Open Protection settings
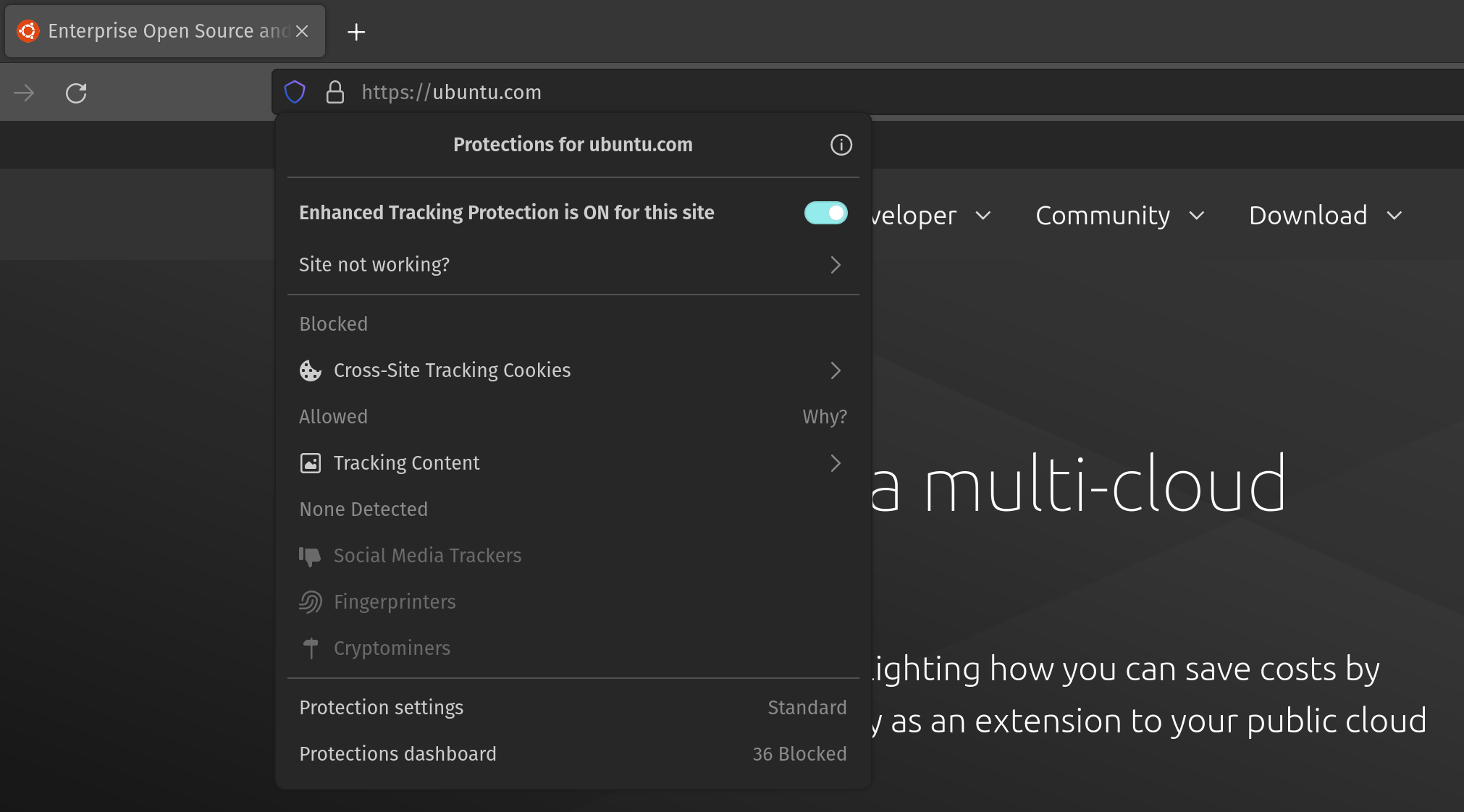The image size is (1464, 812). pos(573,708)
